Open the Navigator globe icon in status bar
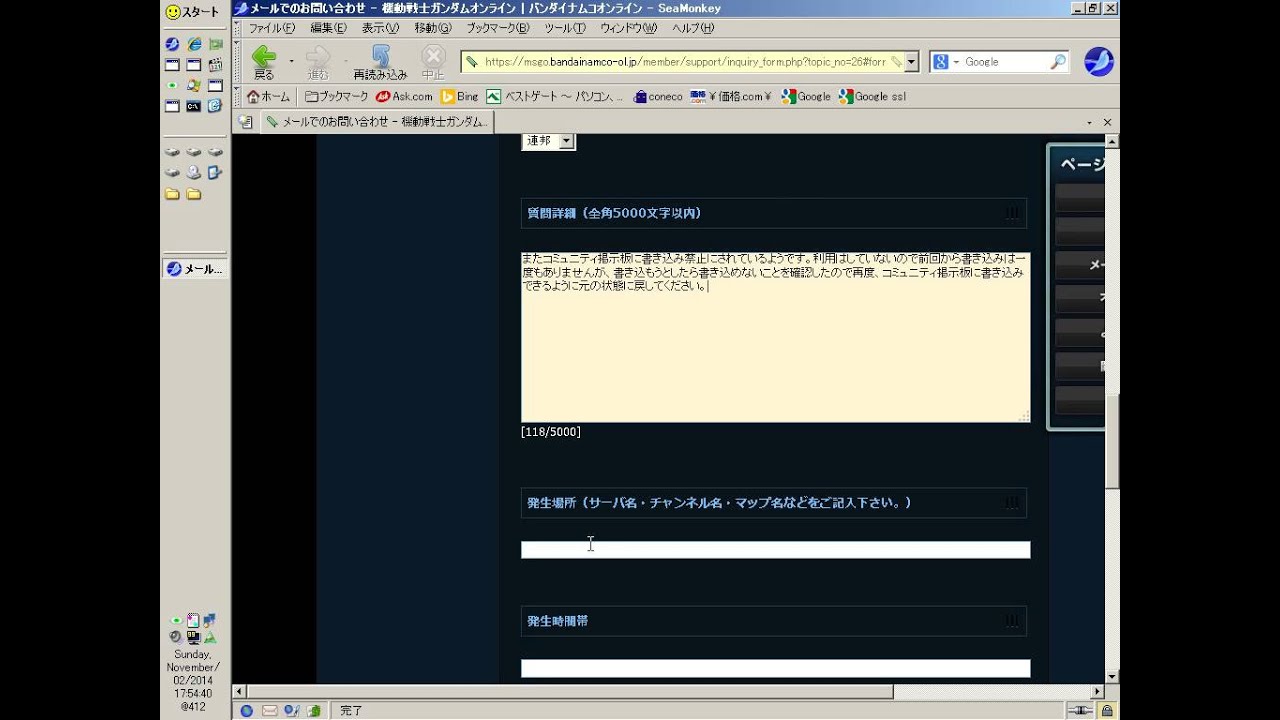The height and width of the screenshot is (720, 1280). pos(247,711)
